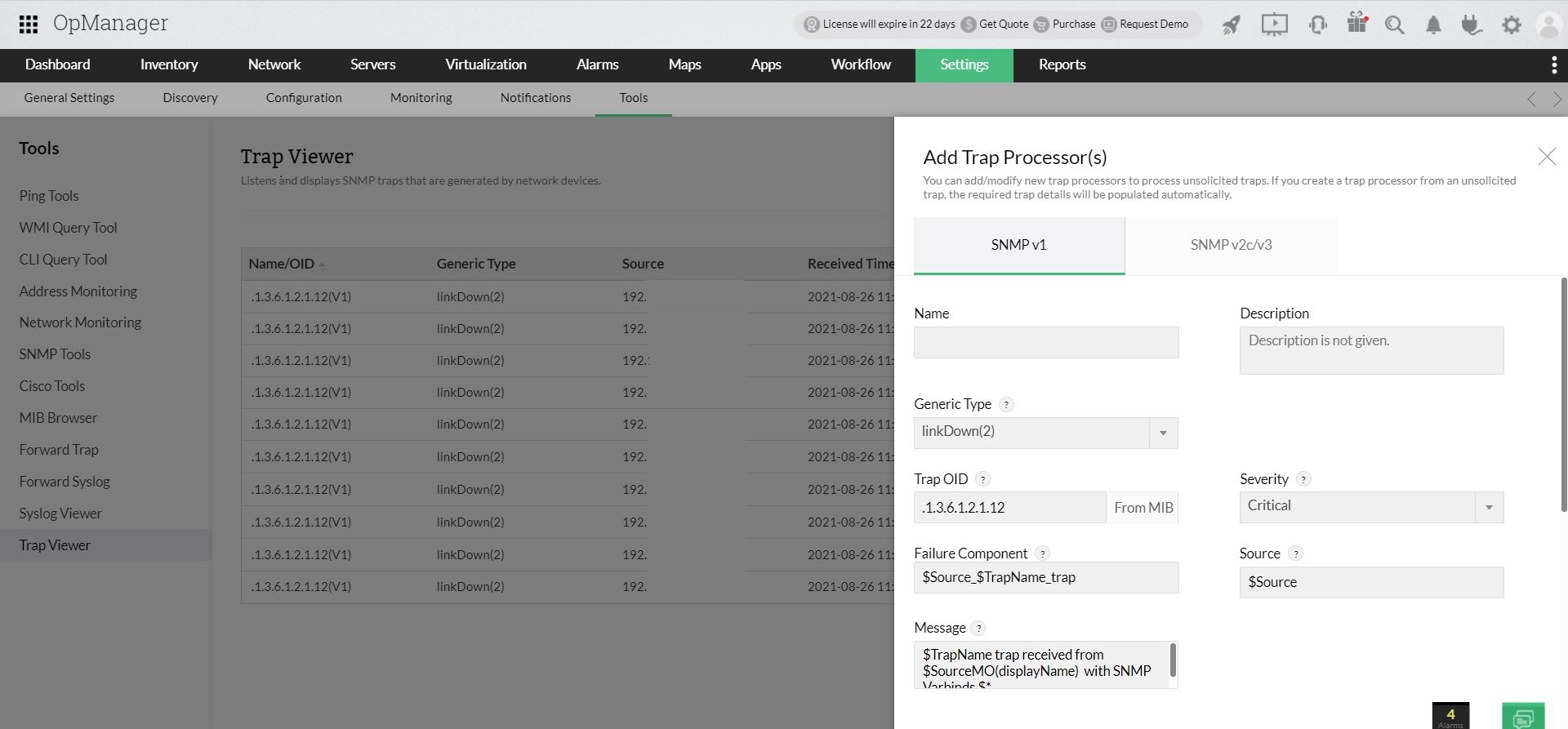Click the left navigation arrow
This screenshot has height=729, width=1568.
click(1531, 99)
